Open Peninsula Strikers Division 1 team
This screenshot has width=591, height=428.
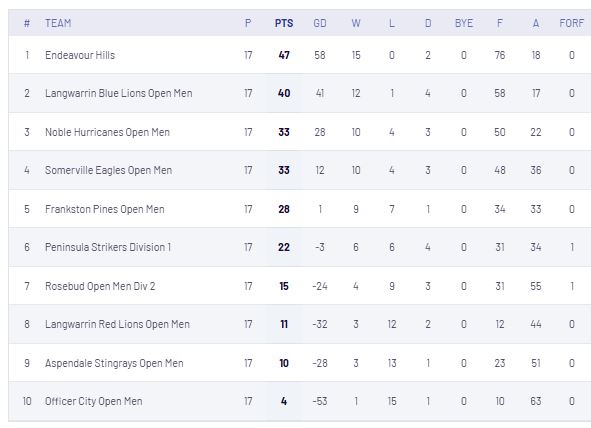108,247
